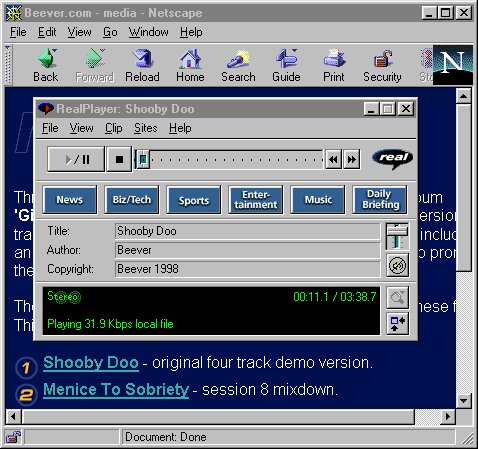
Task: Open Netscape Edit menu
Action: 47,32
